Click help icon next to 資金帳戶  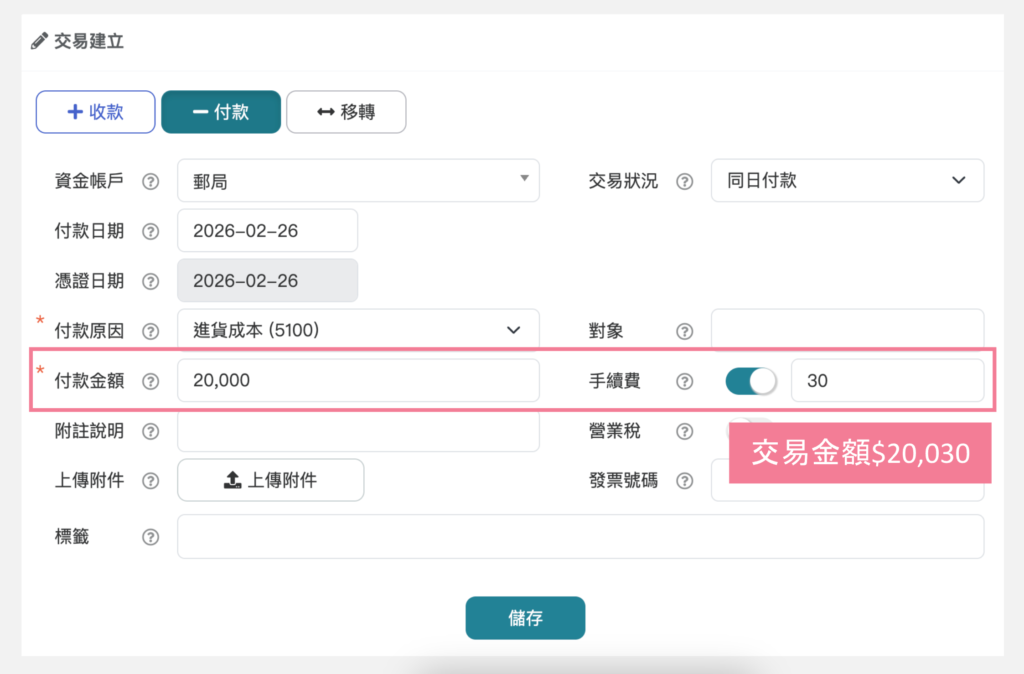click(x=150, y=181)
